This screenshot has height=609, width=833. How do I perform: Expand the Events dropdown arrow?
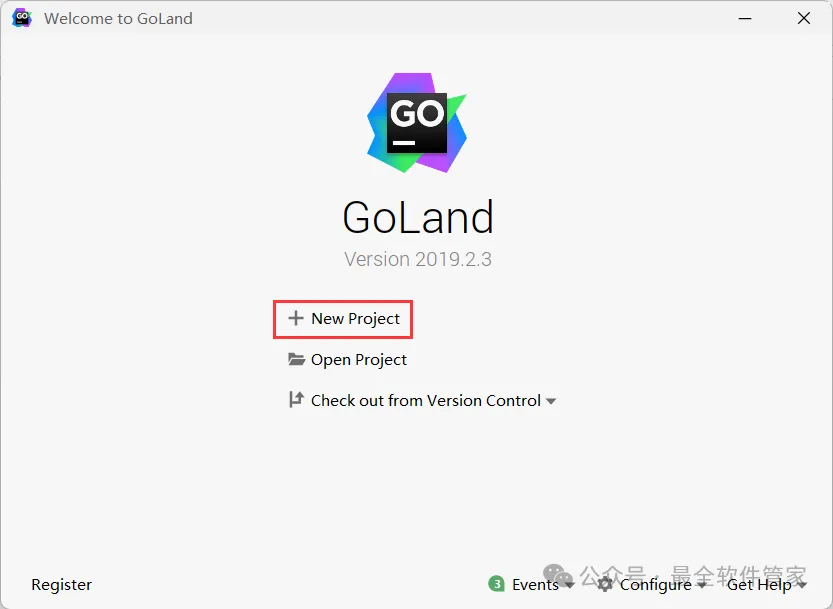[569, 585]
